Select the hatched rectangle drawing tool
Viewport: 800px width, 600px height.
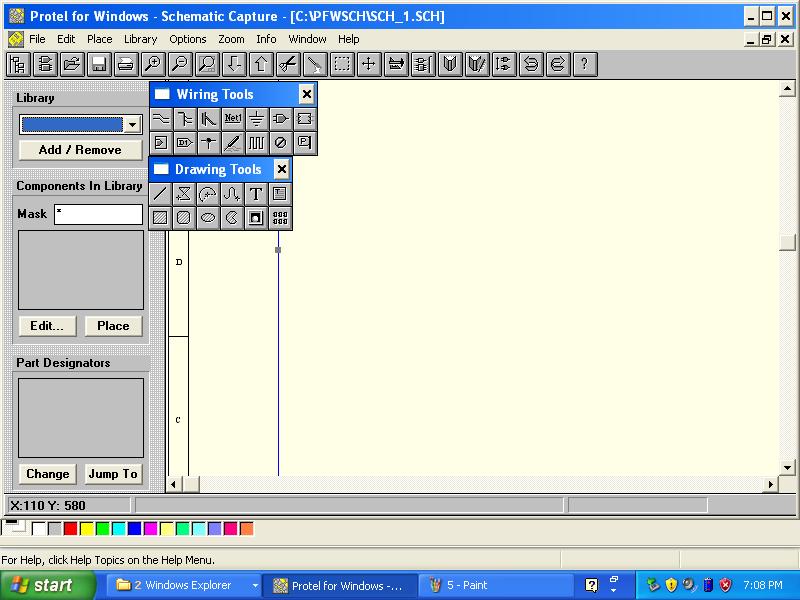[x=160, y=218]
